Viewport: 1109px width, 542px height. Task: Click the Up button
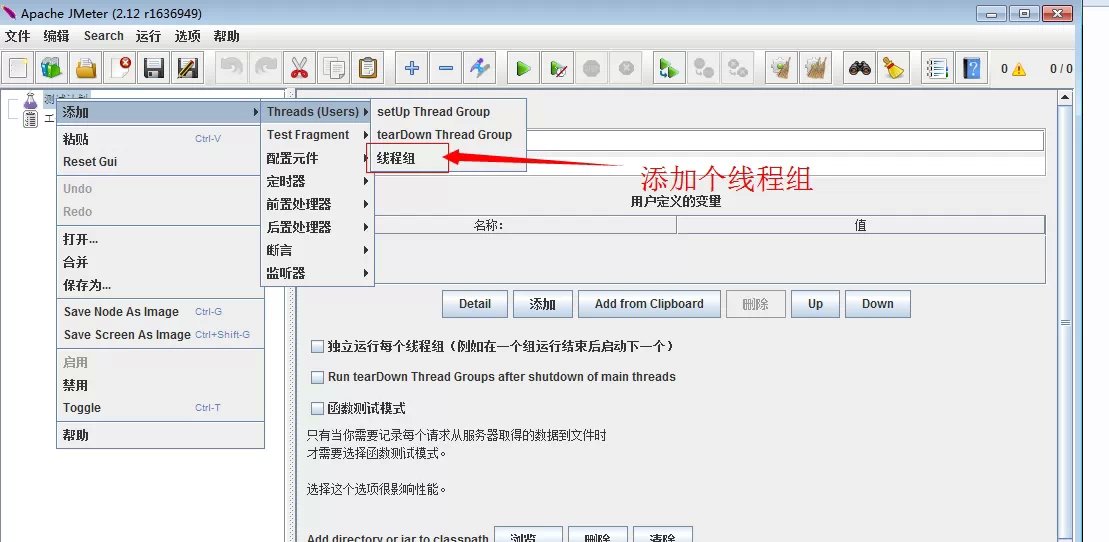(x=815, y=304)
